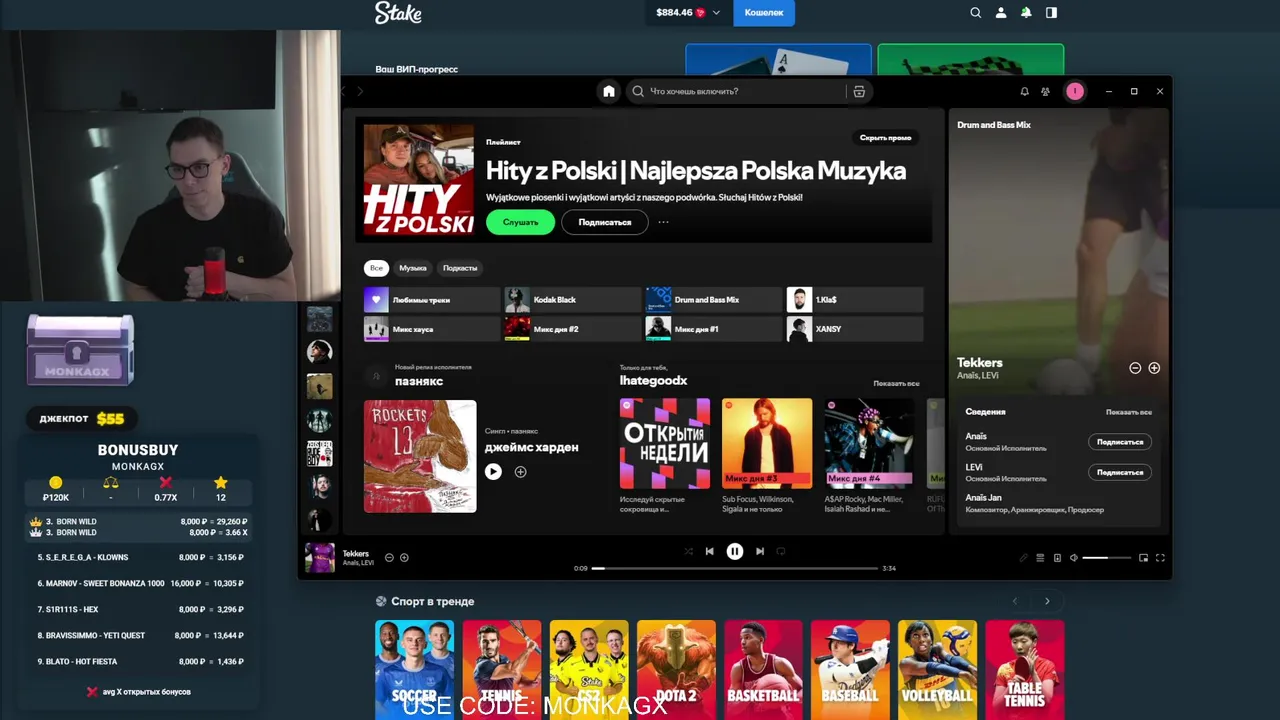Screen dimensions: 1280x720
Task: Click Показать все in Сведения section
Action: point(1128,412)
